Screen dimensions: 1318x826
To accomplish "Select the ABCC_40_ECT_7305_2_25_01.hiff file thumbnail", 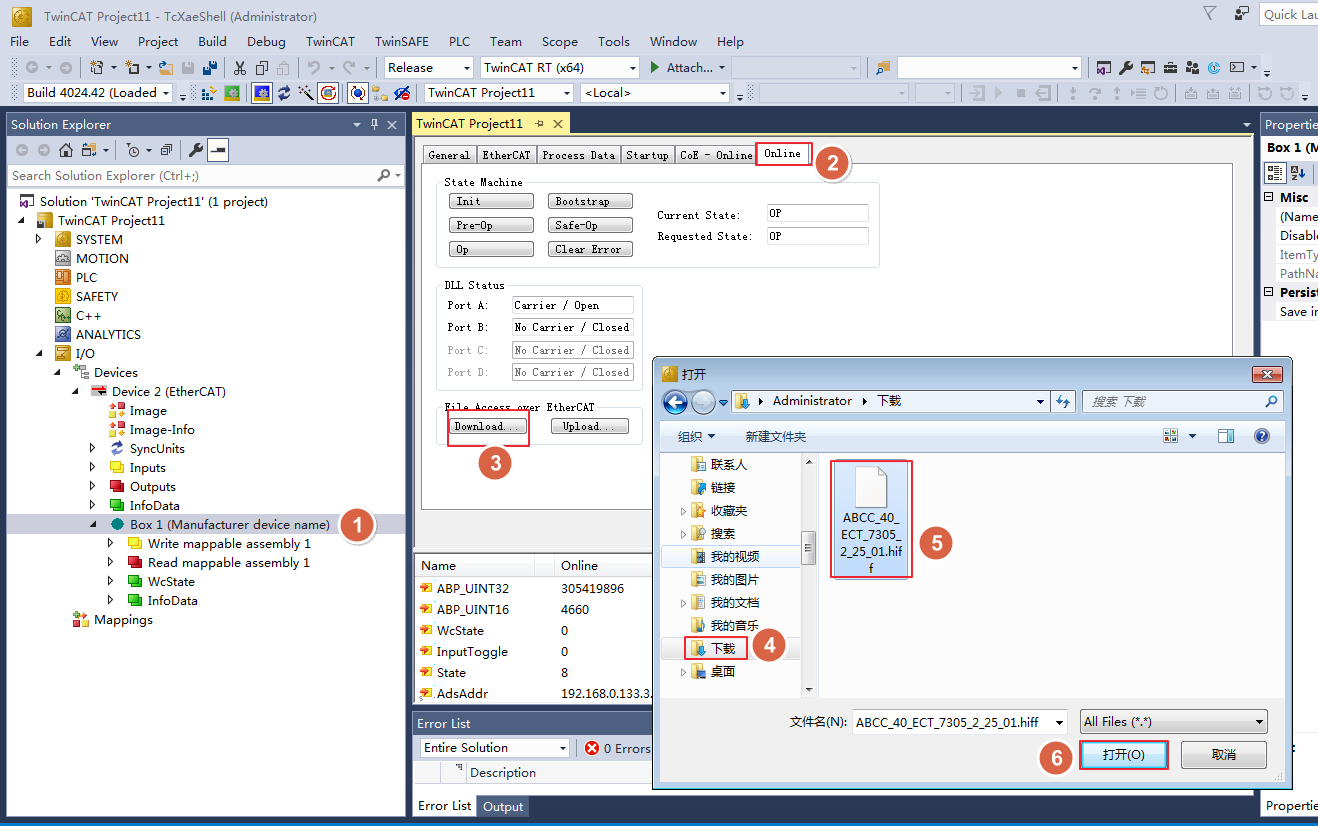I will (x=870, y=519).
